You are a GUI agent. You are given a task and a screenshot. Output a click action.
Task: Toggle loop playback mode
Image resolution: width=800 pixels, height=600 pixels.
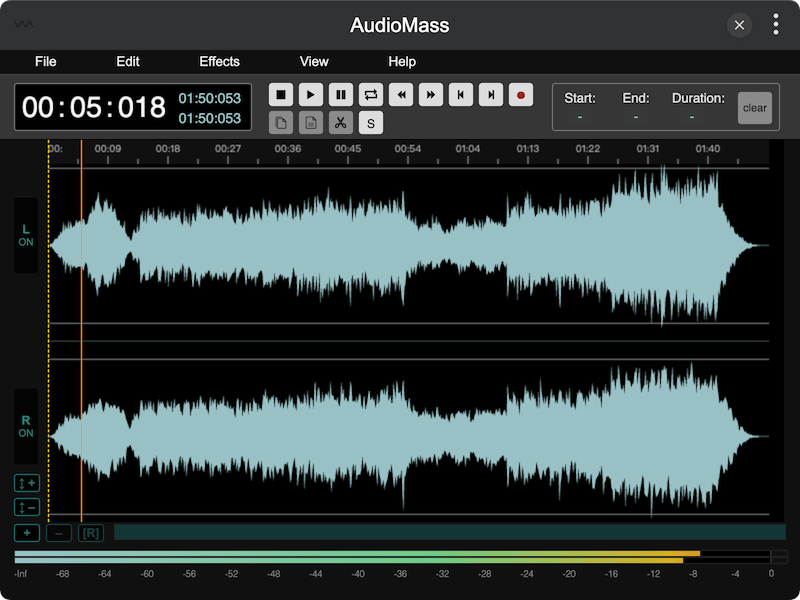tap(371, 95)
